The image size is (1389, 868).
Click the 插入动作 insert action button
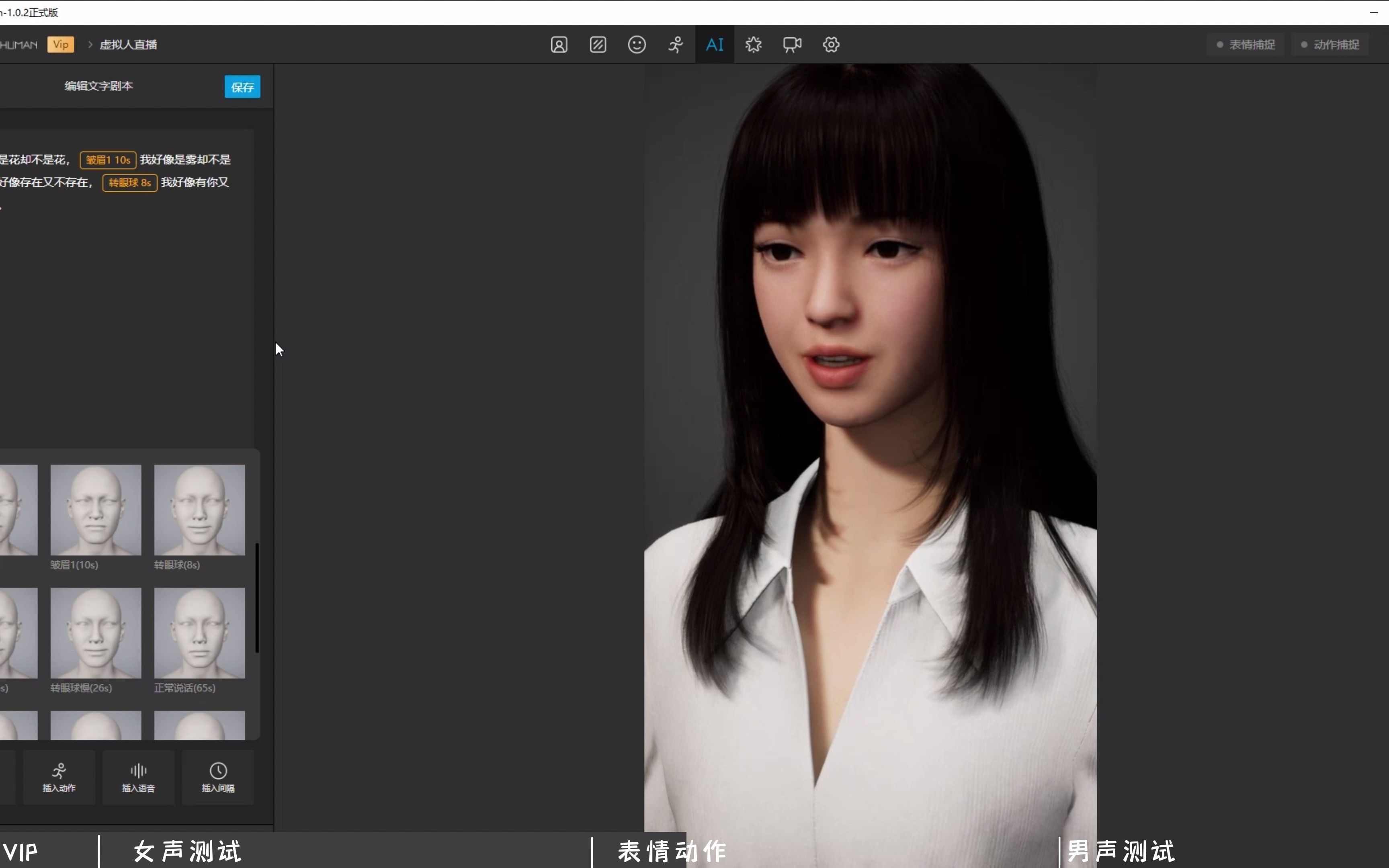[x=59, y=777]
